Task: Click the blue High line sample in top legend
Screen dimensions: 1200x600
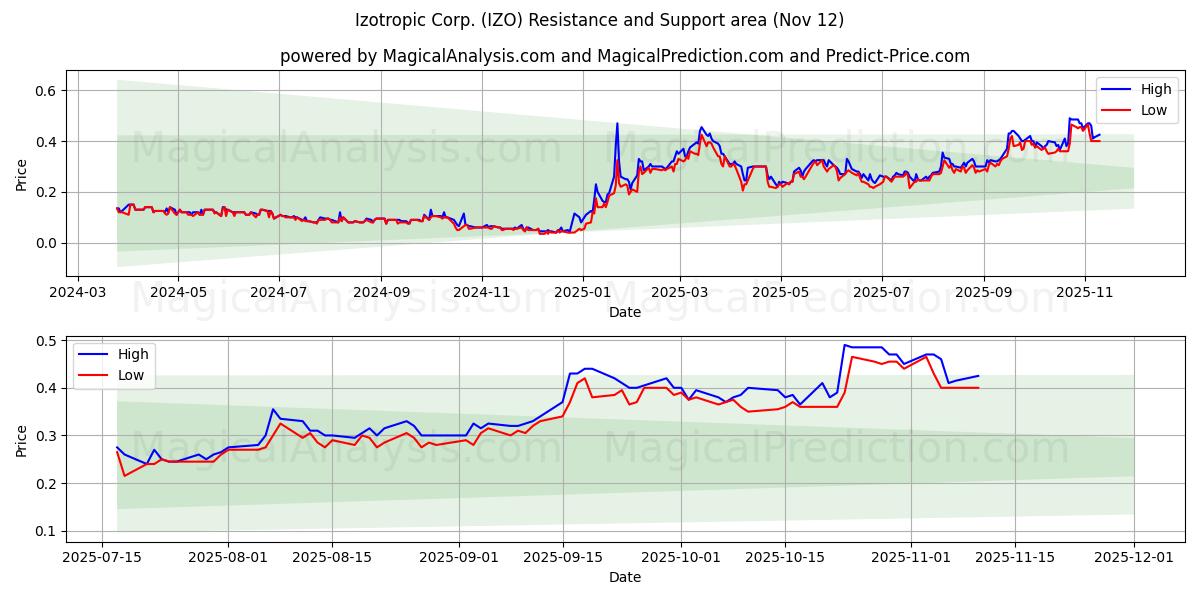Action: click(1115, 88)
